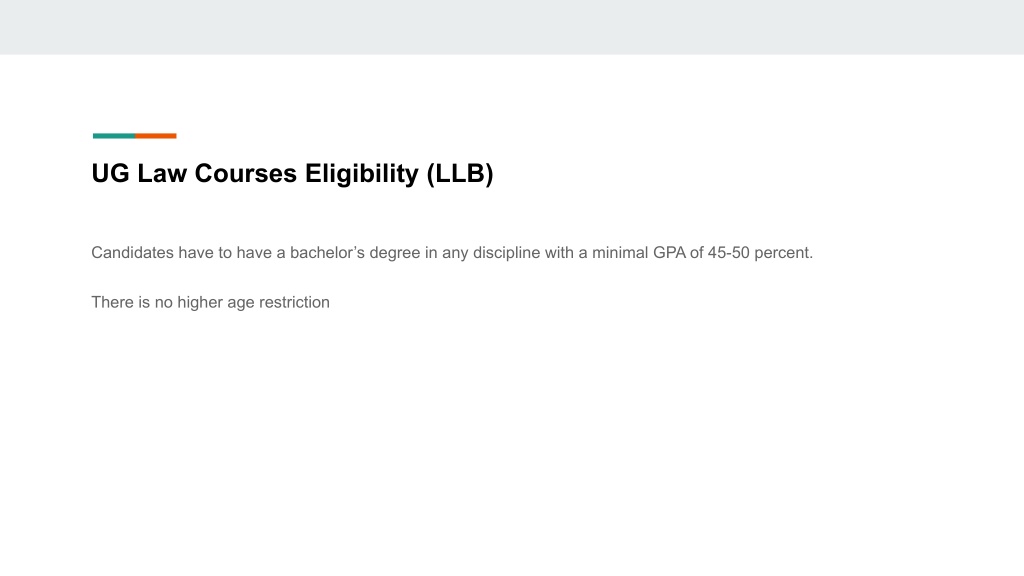The width and height of the screenshot is (1024, 576).
Task: Click the word 'percent.' ending the first paragraph
Action: click(x=784, y=253)
